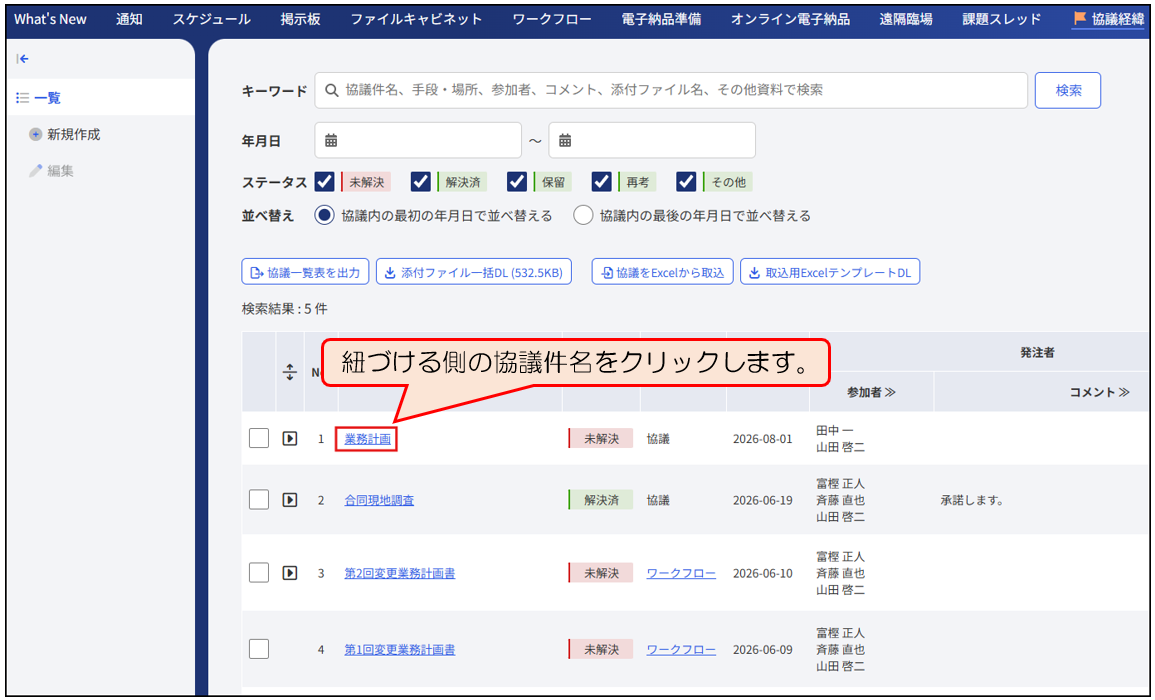Click 取込用ExcelテンプレートDL button
The width and height of the screenshot is (1155, 700).
[x=830, y=272]
